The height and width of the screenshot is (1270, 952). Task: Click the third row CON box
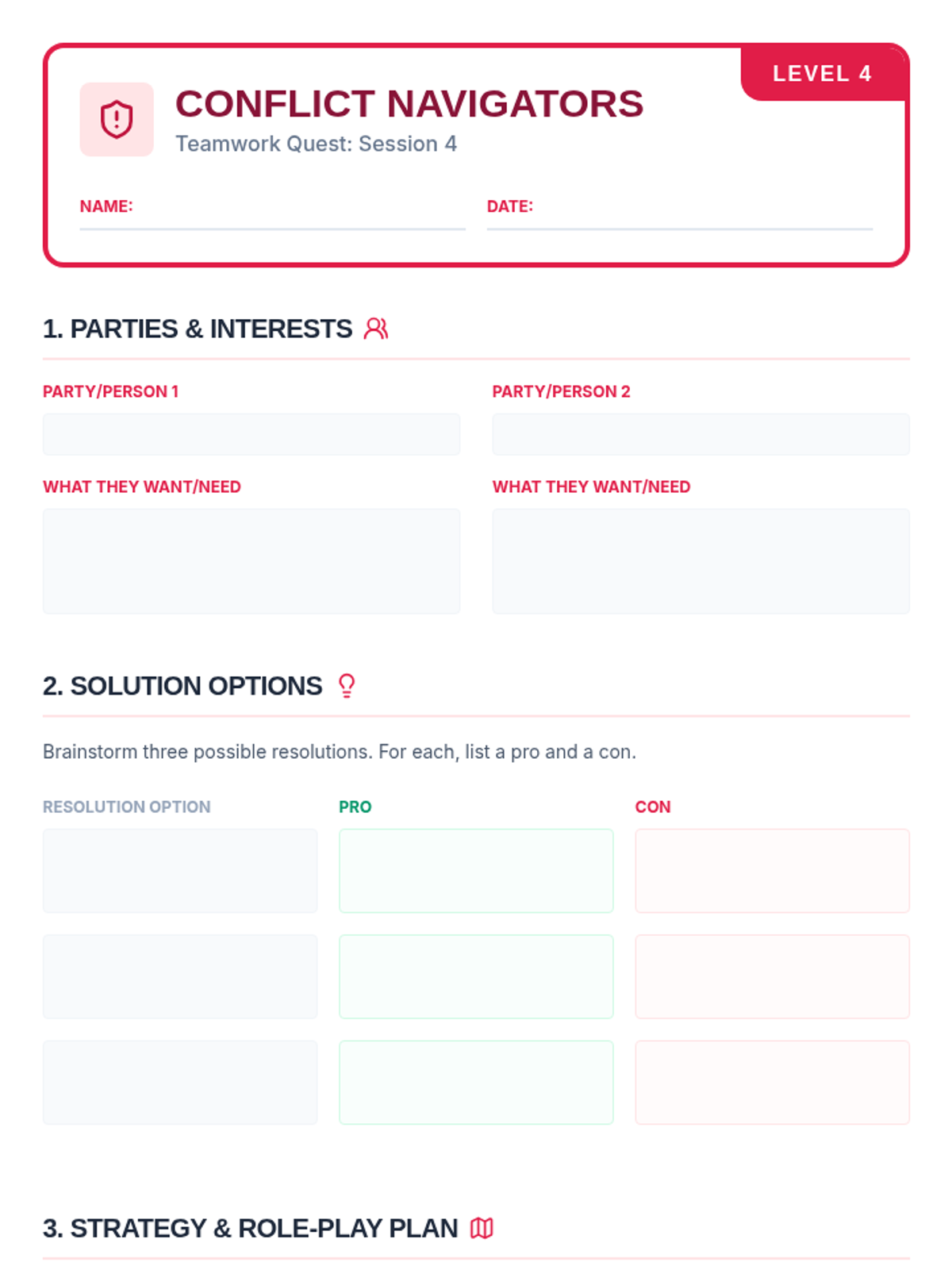coord(772,1083)
